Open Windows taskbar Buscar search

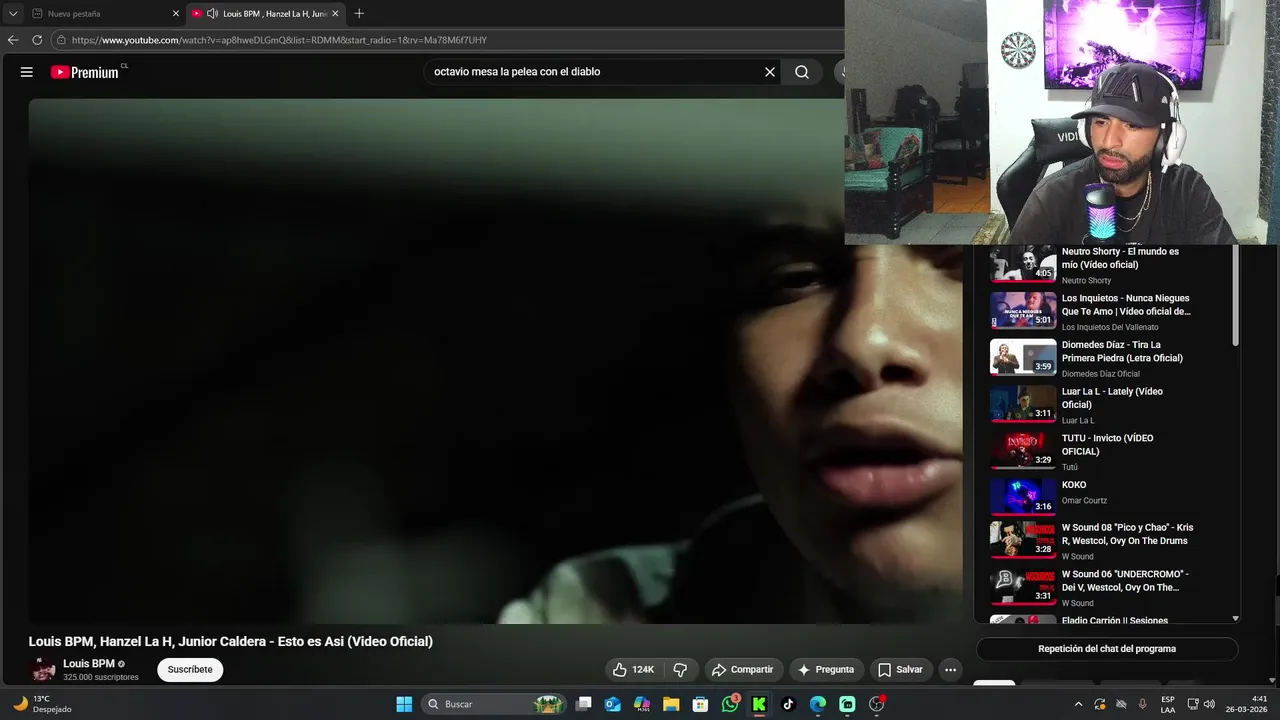(494, 704)
